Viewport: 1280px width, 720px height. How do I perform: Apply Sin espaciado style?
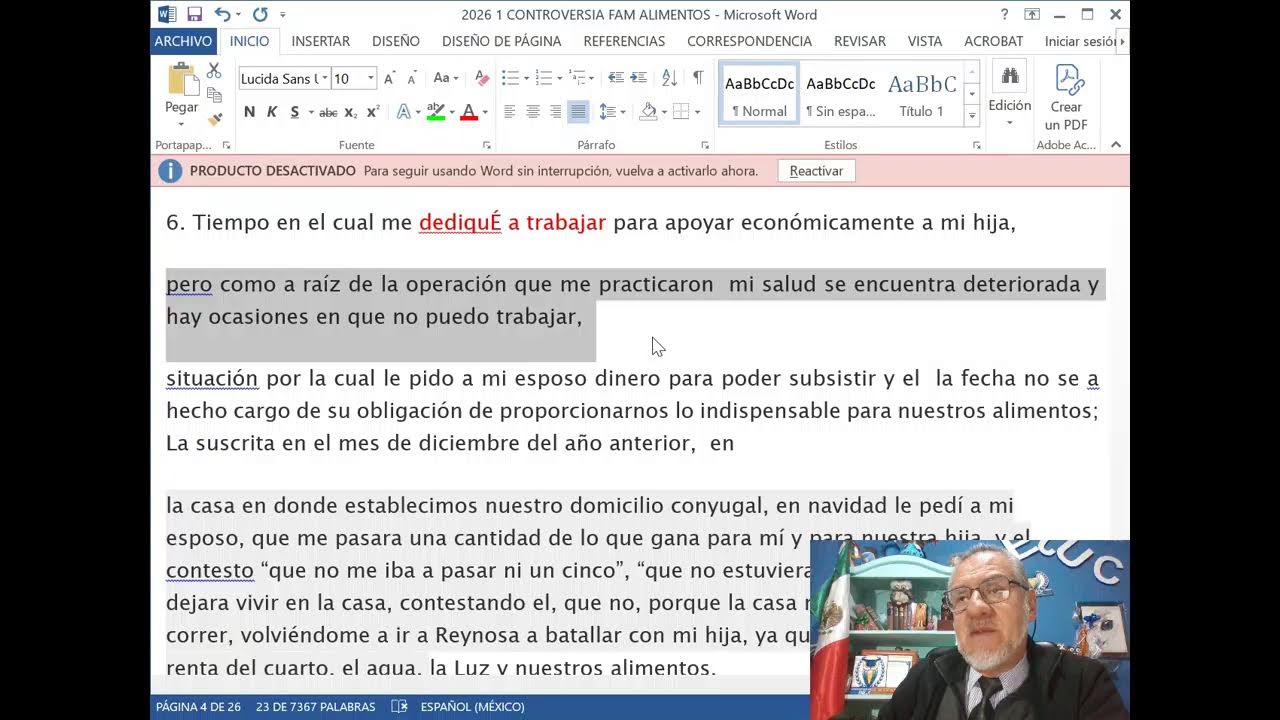(x=841, y=94)
